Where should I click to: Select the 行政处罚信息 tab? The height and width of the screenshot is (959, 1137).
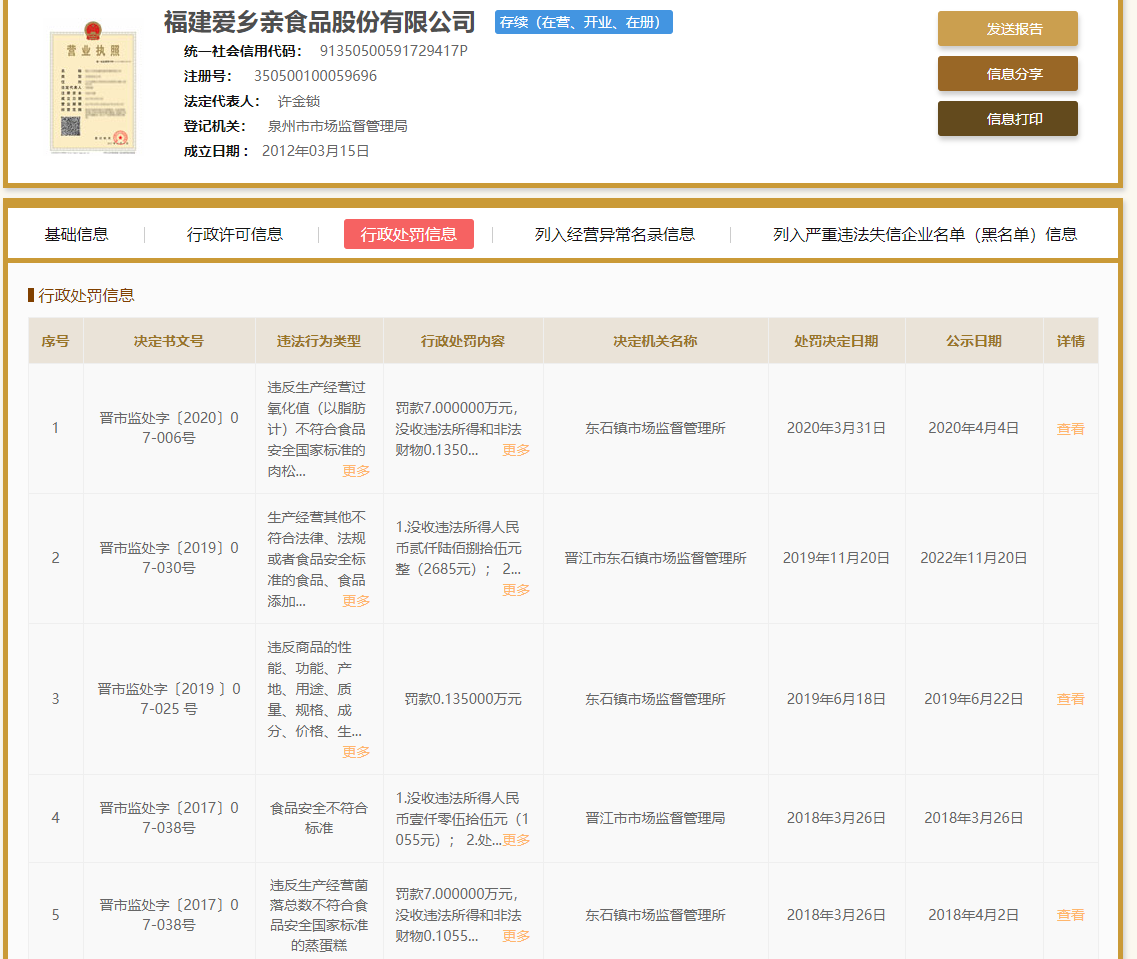(408, 234)
